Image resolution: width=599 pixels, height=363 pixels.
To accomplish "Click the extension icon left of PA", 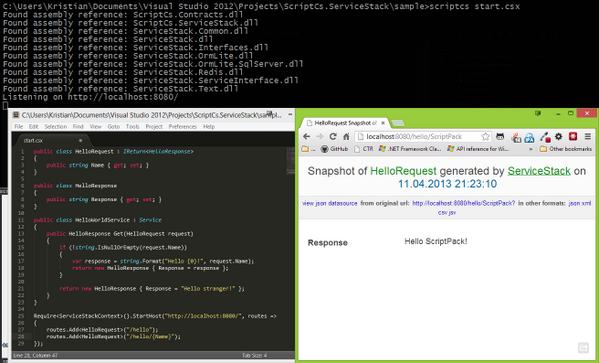I will click(x=516, y=137).
